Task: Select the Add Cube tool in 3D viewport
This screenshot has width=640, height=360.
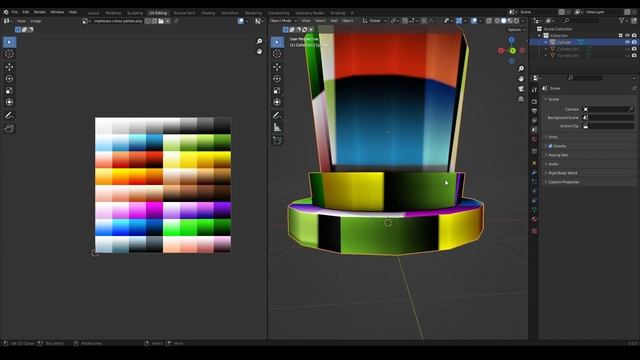Action: coord(277,141)
